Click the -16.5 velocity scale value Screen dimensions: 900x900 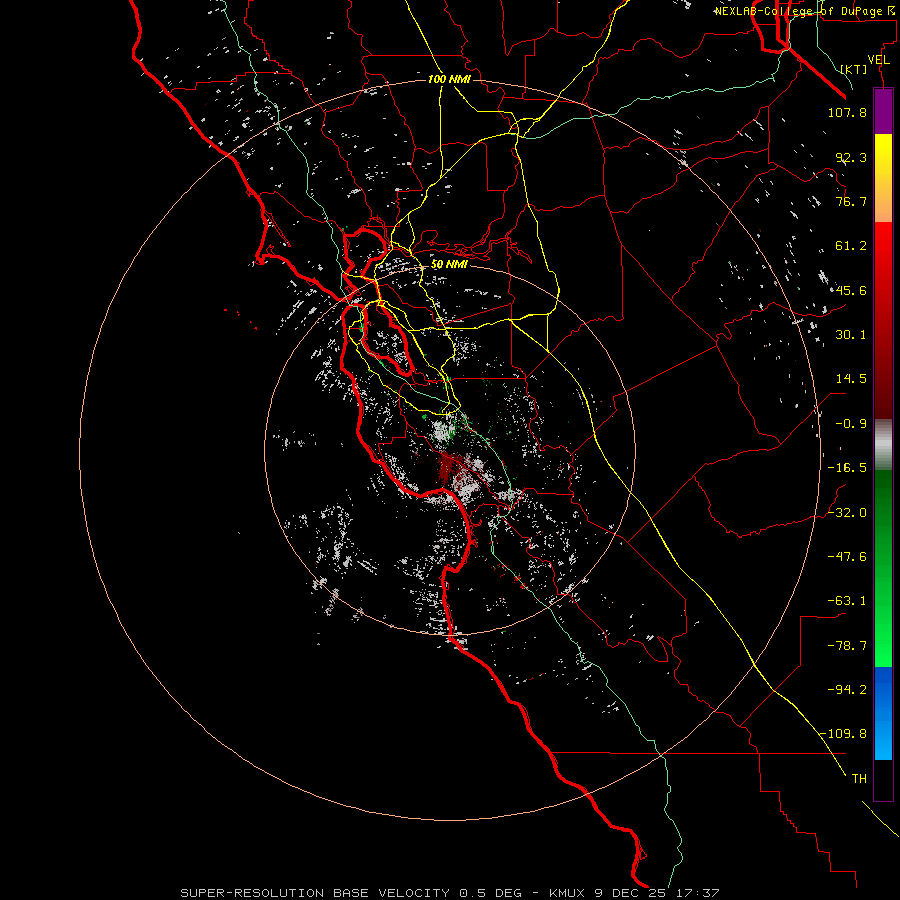[847, 468]
